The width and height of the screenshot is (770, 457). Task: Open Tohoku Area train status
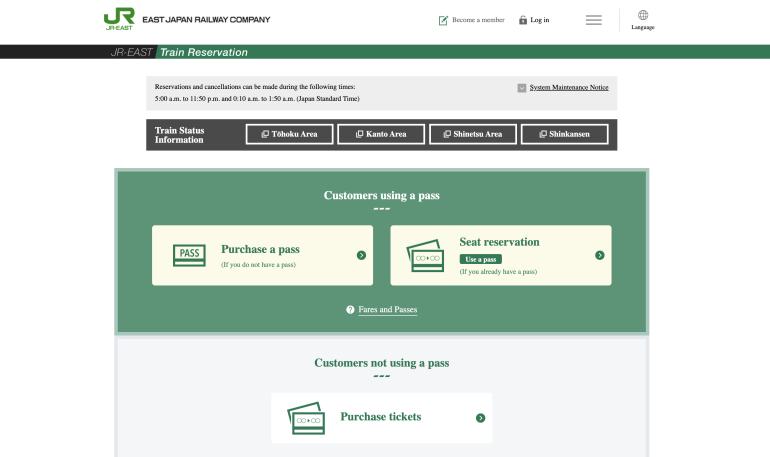point(288,134)
